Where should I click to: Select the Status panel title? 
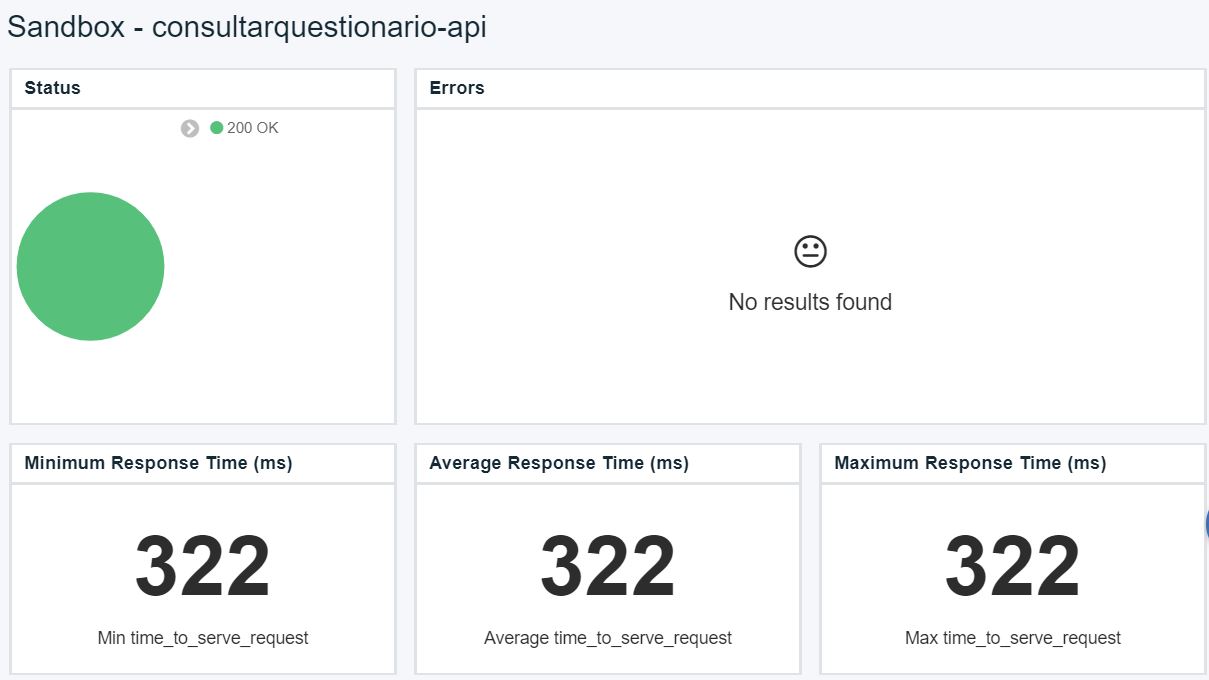point(52,88)
